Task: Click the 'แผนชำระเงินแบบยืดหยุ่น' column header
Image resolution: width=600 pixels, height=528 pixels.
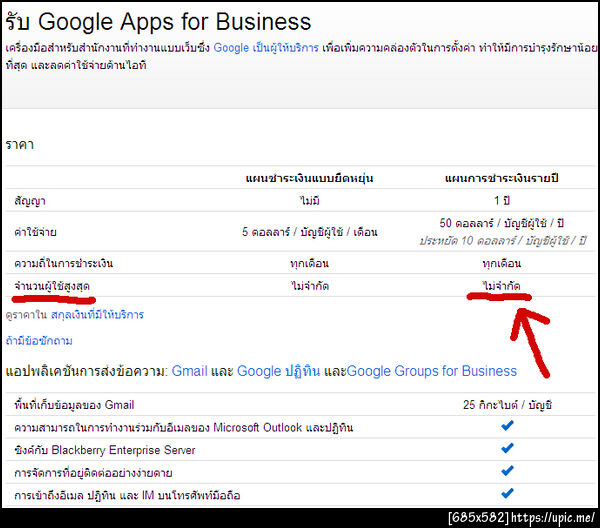Action: pyautogui.click(x=309, y=178)
